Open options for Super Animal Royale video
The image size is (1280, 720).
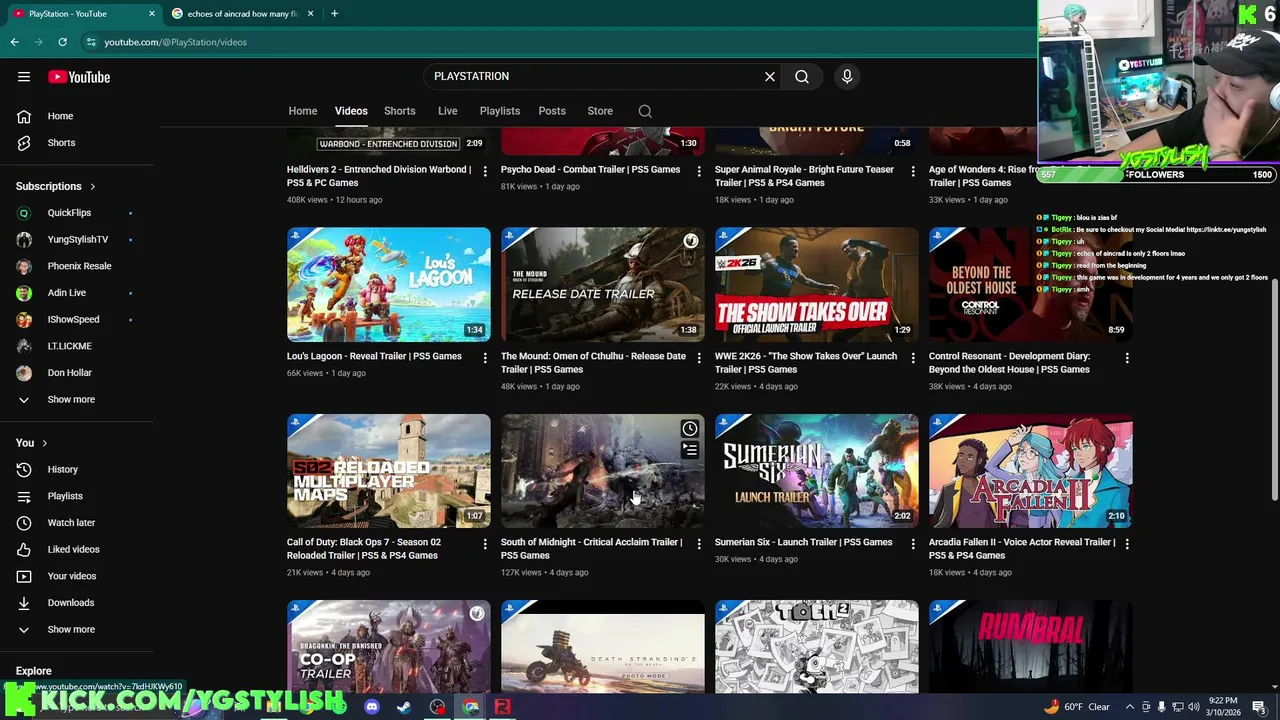(913, 171)
